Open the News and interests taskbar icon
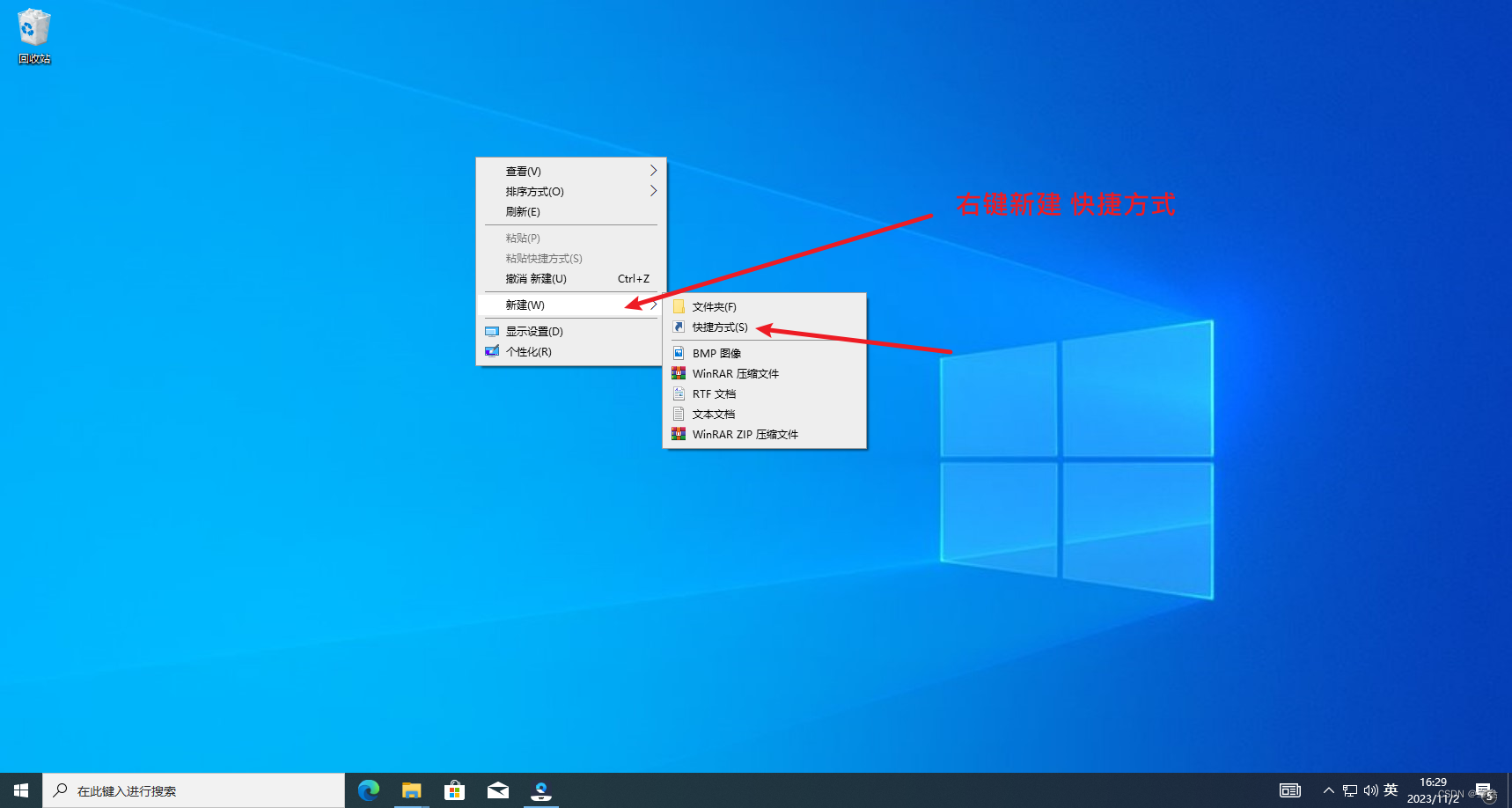This screenshot has width=1512, height=808. tap(1290, 790)
